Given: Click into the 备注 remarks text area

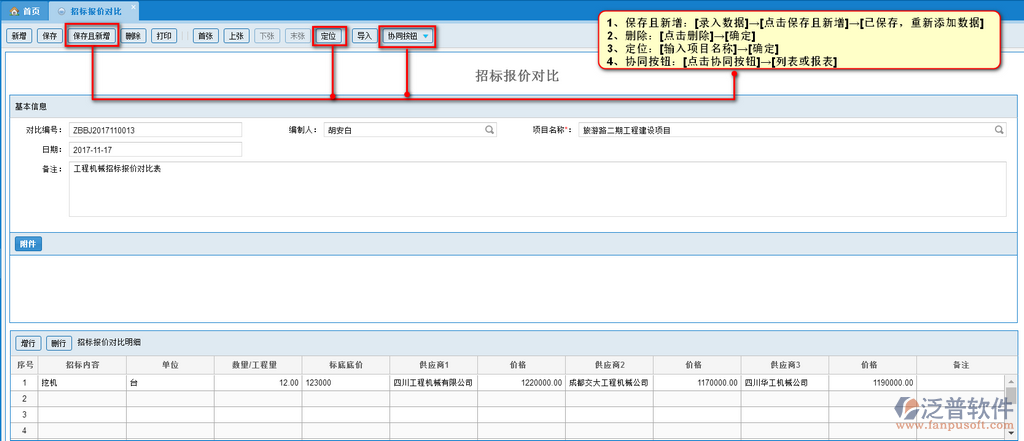Looking at the screenshot, I should click(x=536, y=189).
